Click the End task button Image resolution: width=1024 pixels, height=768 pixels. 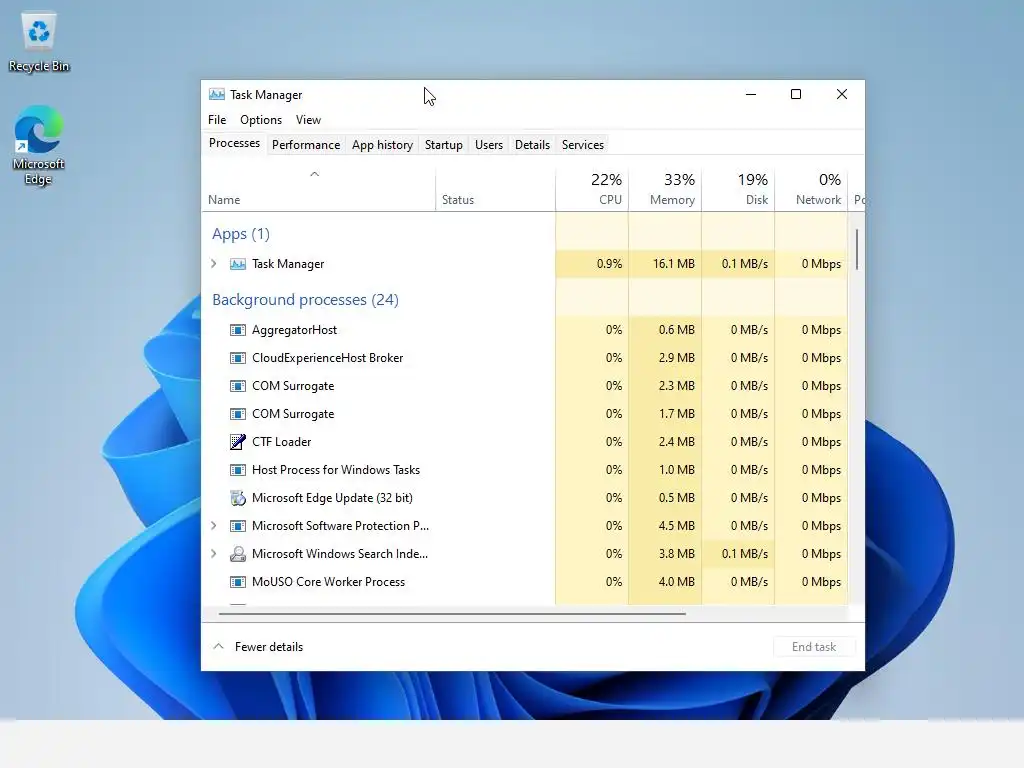tap(814, 647)
